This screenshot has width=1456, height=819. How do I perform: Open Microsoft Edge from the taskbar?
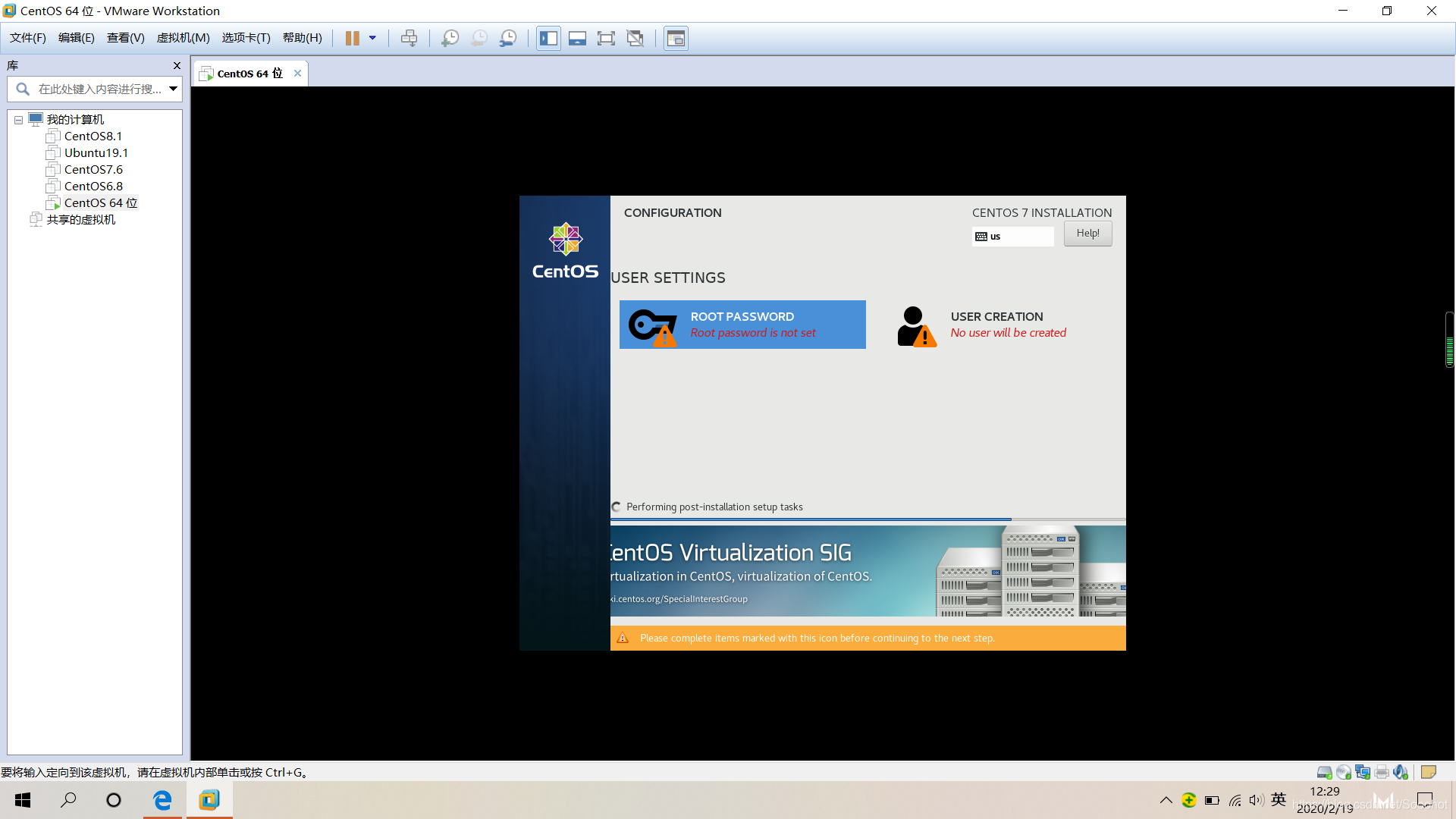[x=163, y=800]
